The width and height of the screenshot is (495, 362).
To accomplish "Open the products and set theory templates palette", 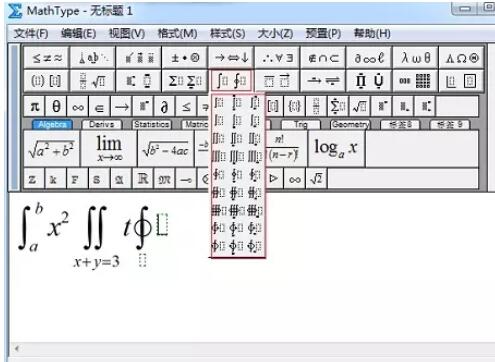I will click(369, 81).
